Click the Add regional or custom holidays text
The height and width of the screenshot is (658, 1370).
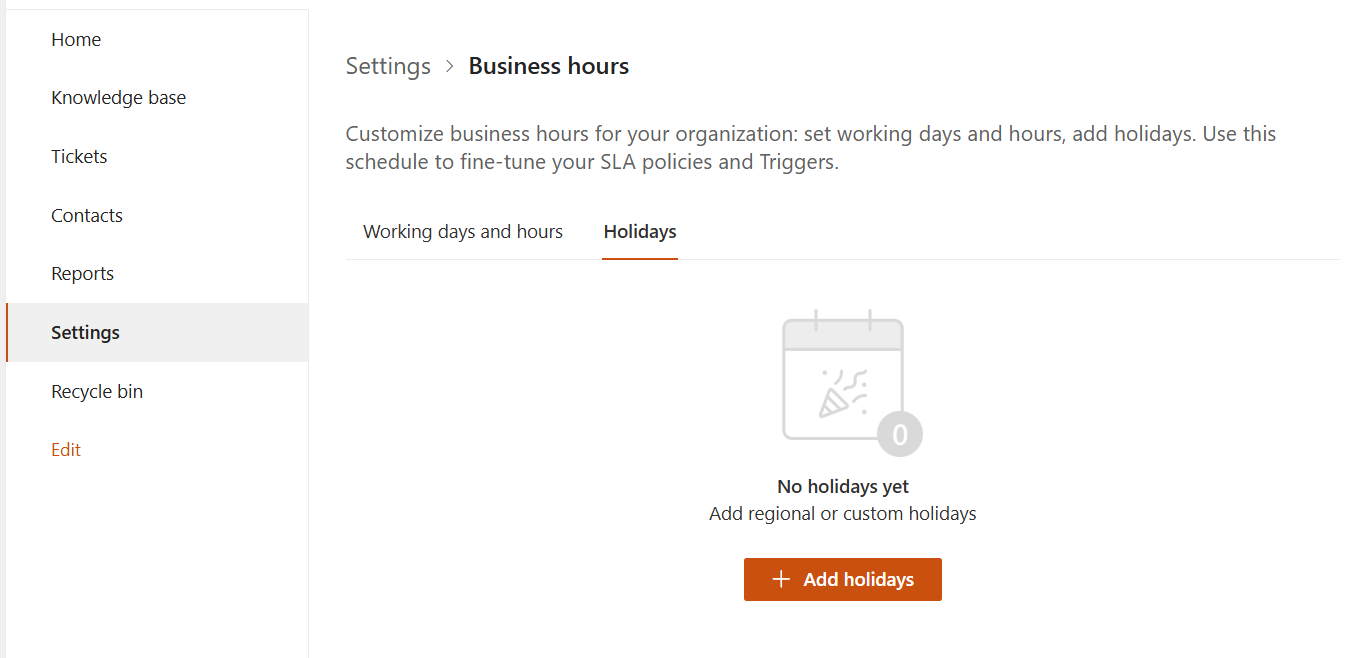[842, 513]
